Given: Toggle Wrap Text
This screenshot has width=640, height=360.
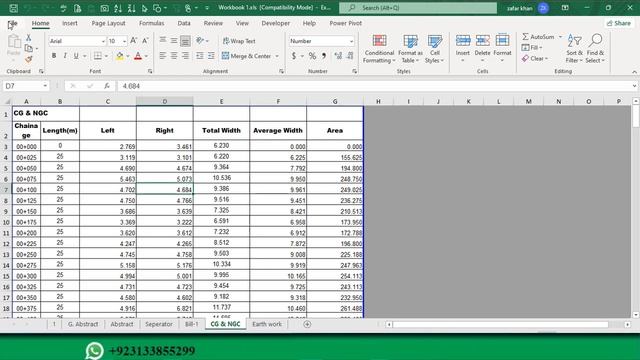Looking at the screenshot, I should 239,41.
